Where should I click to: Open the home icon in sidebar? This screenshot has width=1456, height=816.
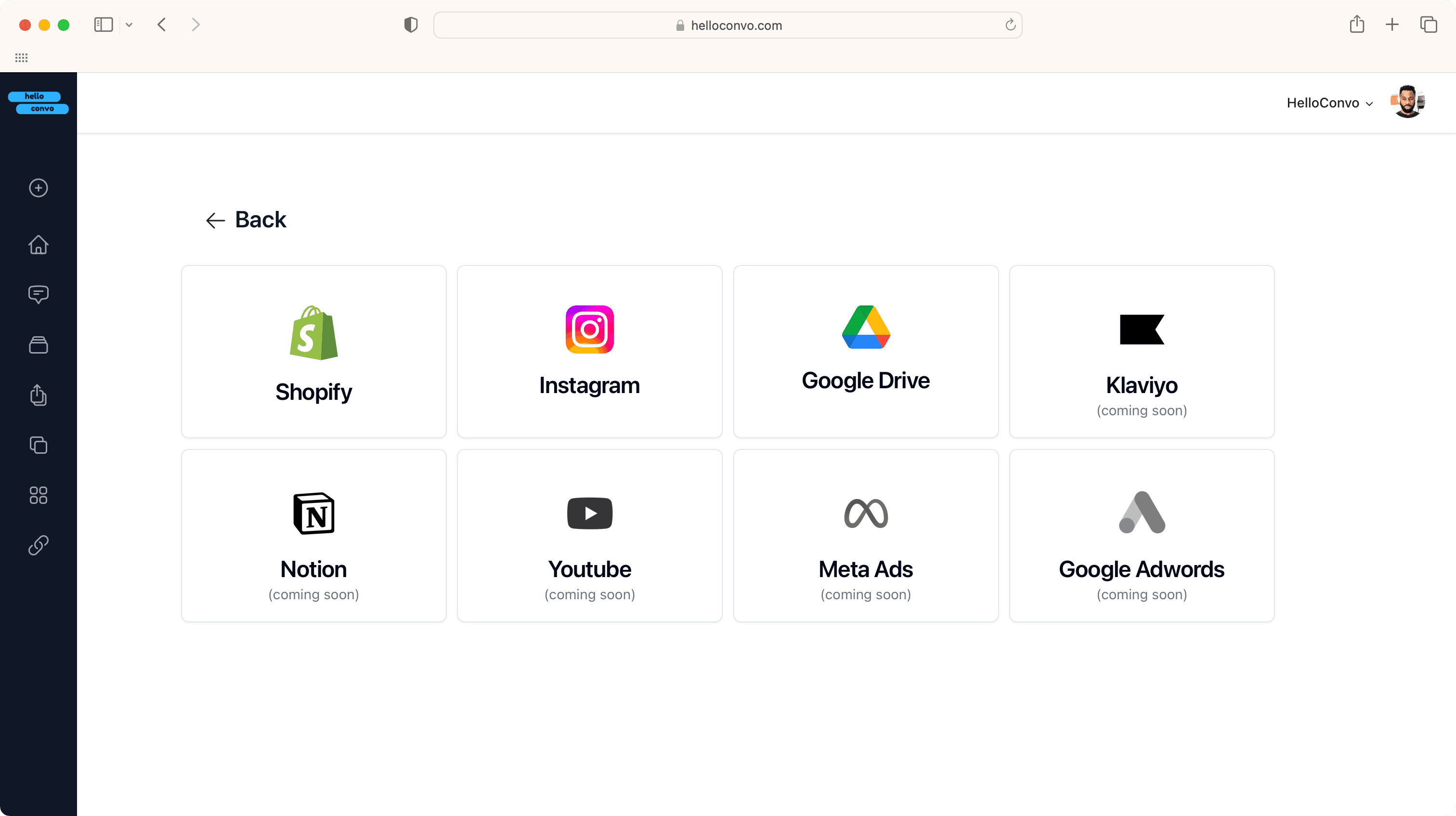pos(39,244)
